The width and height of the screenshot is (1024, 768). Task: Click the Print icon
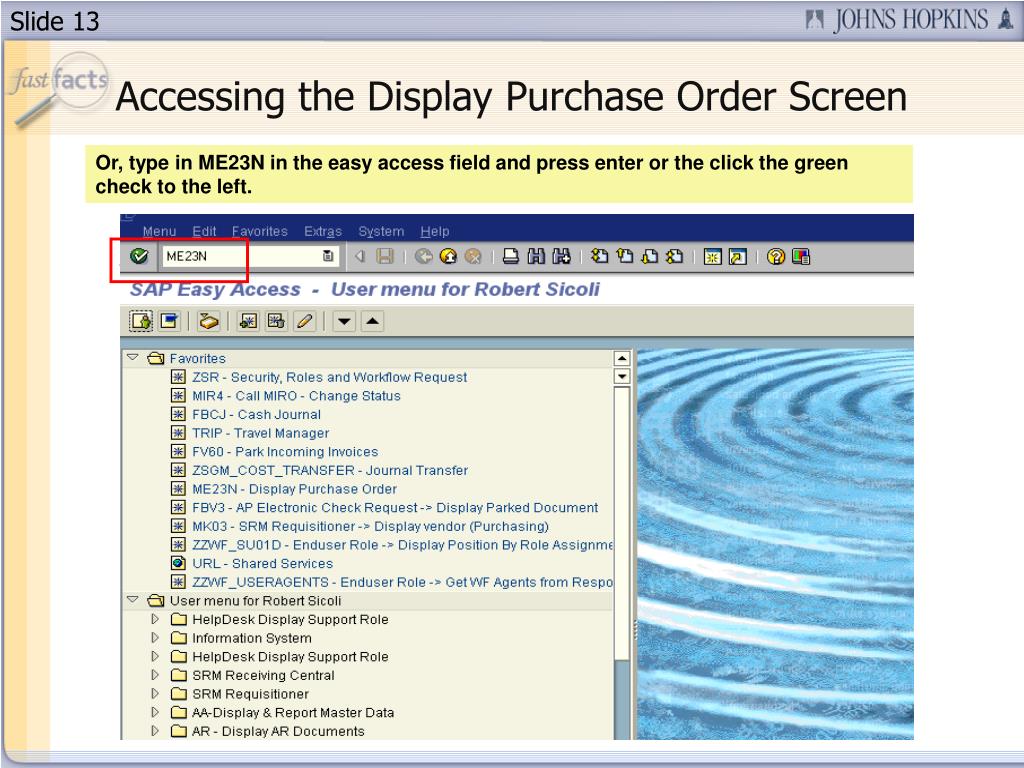pos(511,257)
